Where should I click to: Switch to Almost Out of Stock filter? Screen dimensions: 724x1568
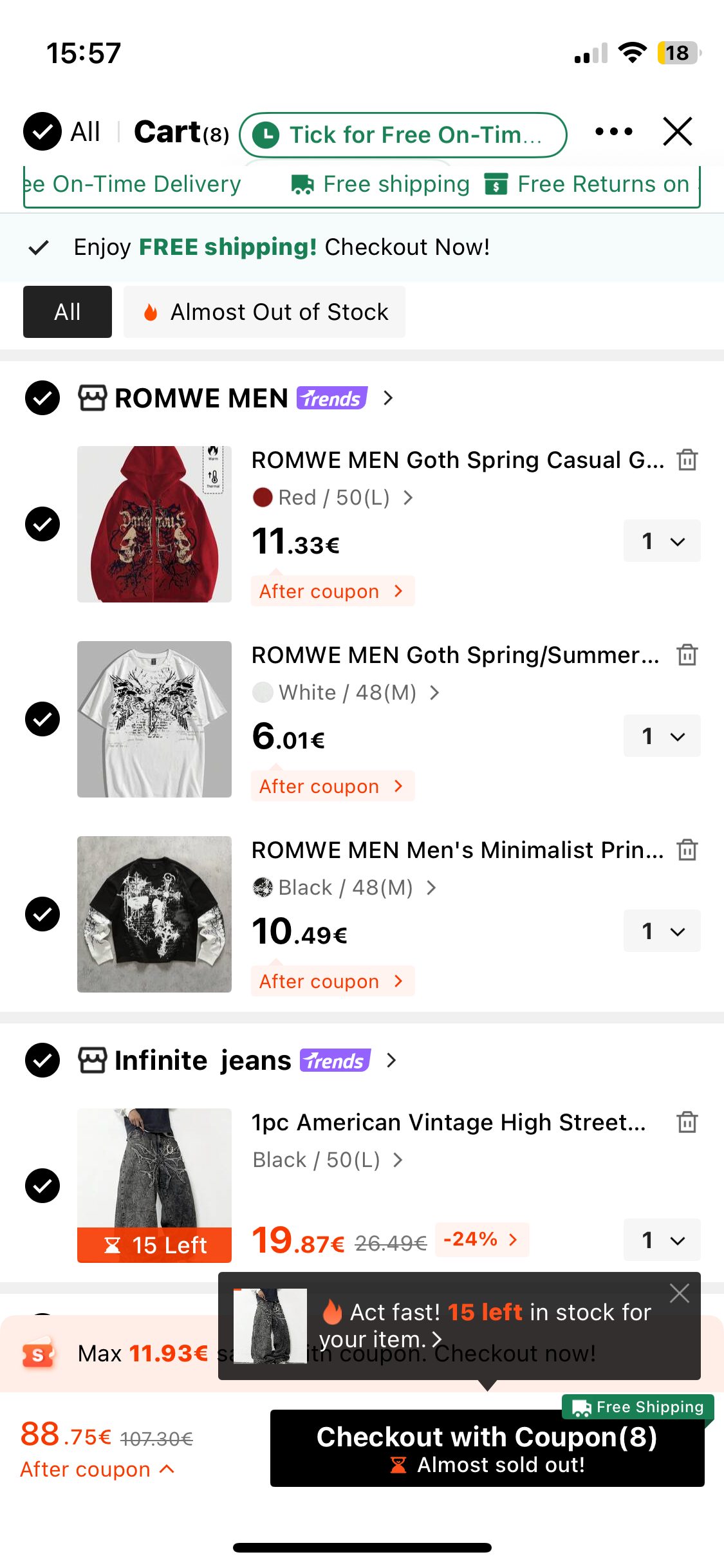click(x=265, y=312)
